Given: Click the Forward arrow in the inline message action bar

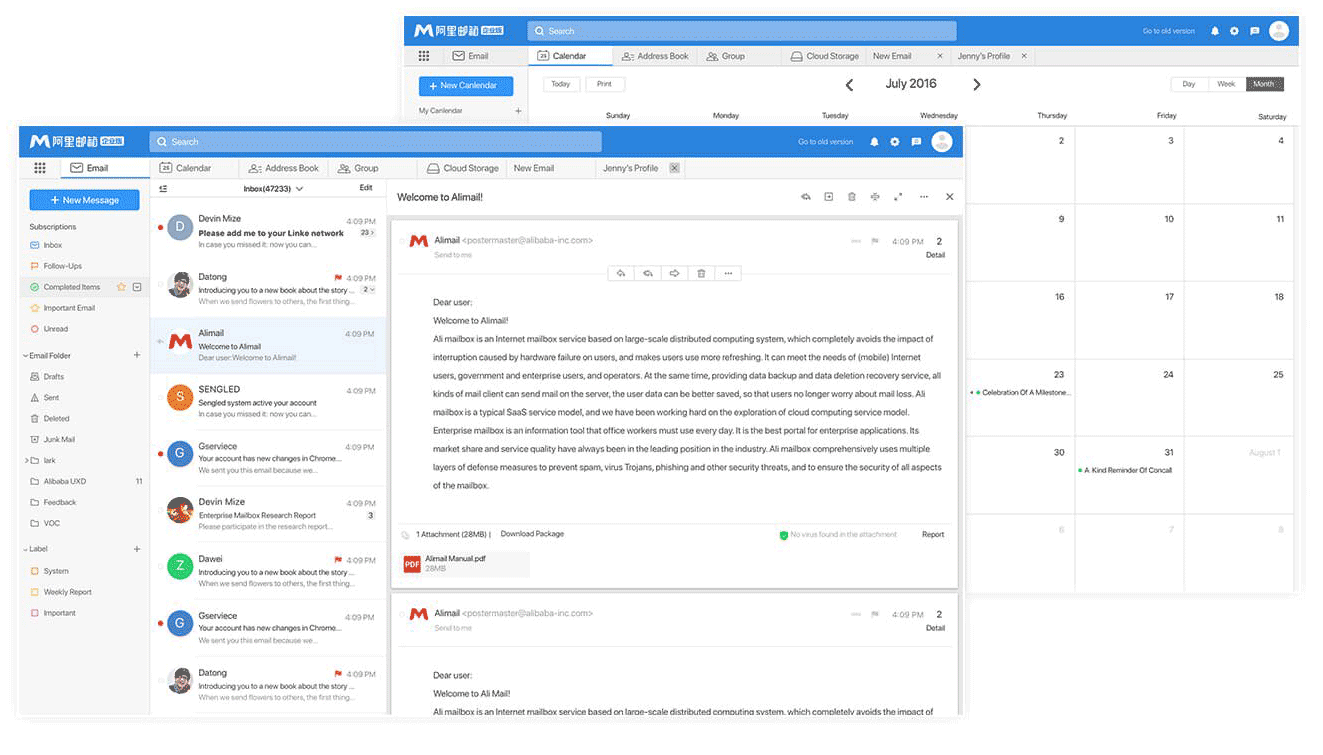Looking at the screenshot, I should (x=675, y=273).
